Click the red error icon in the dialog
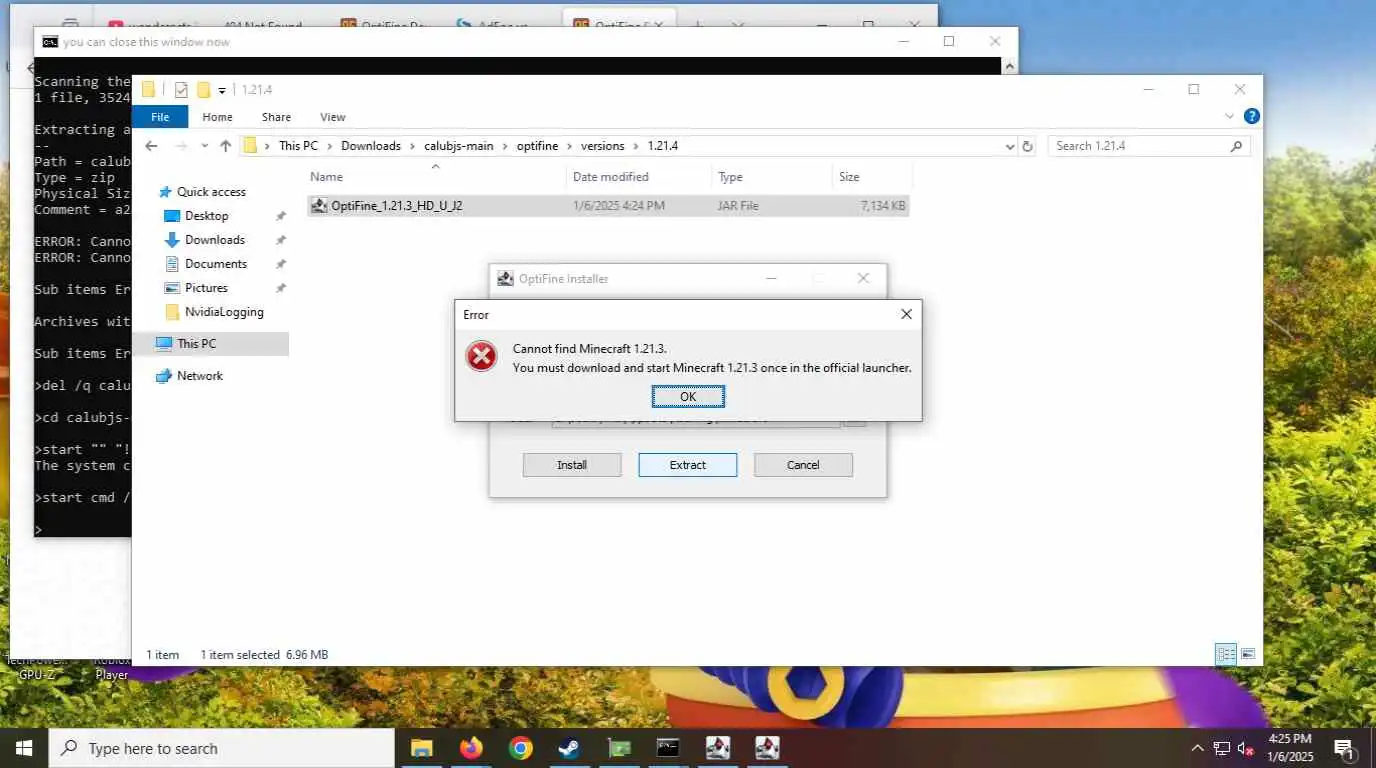This screenshot has height=768, width=1376. tap(482, 356)
